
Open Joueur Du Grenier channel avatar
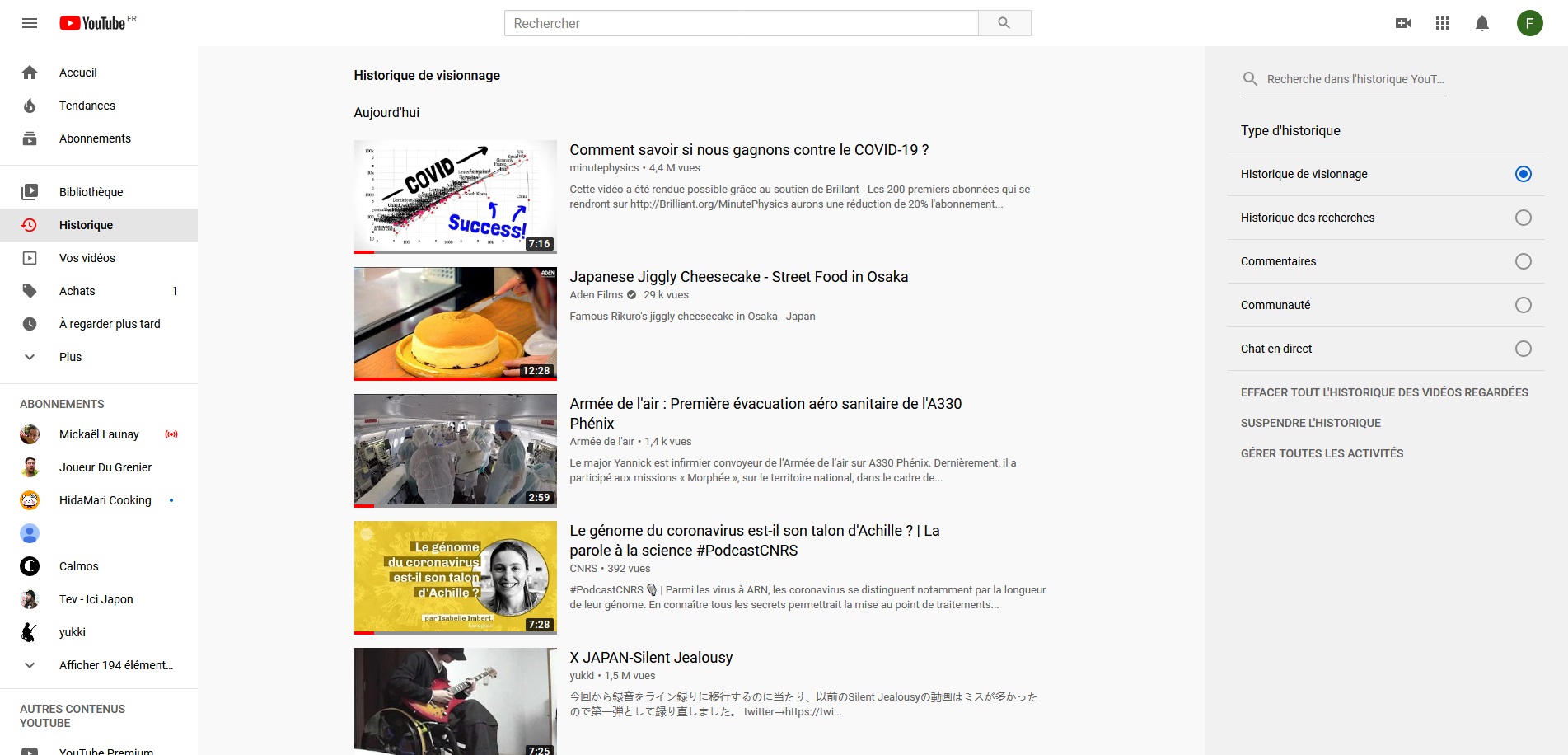click(30, 467)
